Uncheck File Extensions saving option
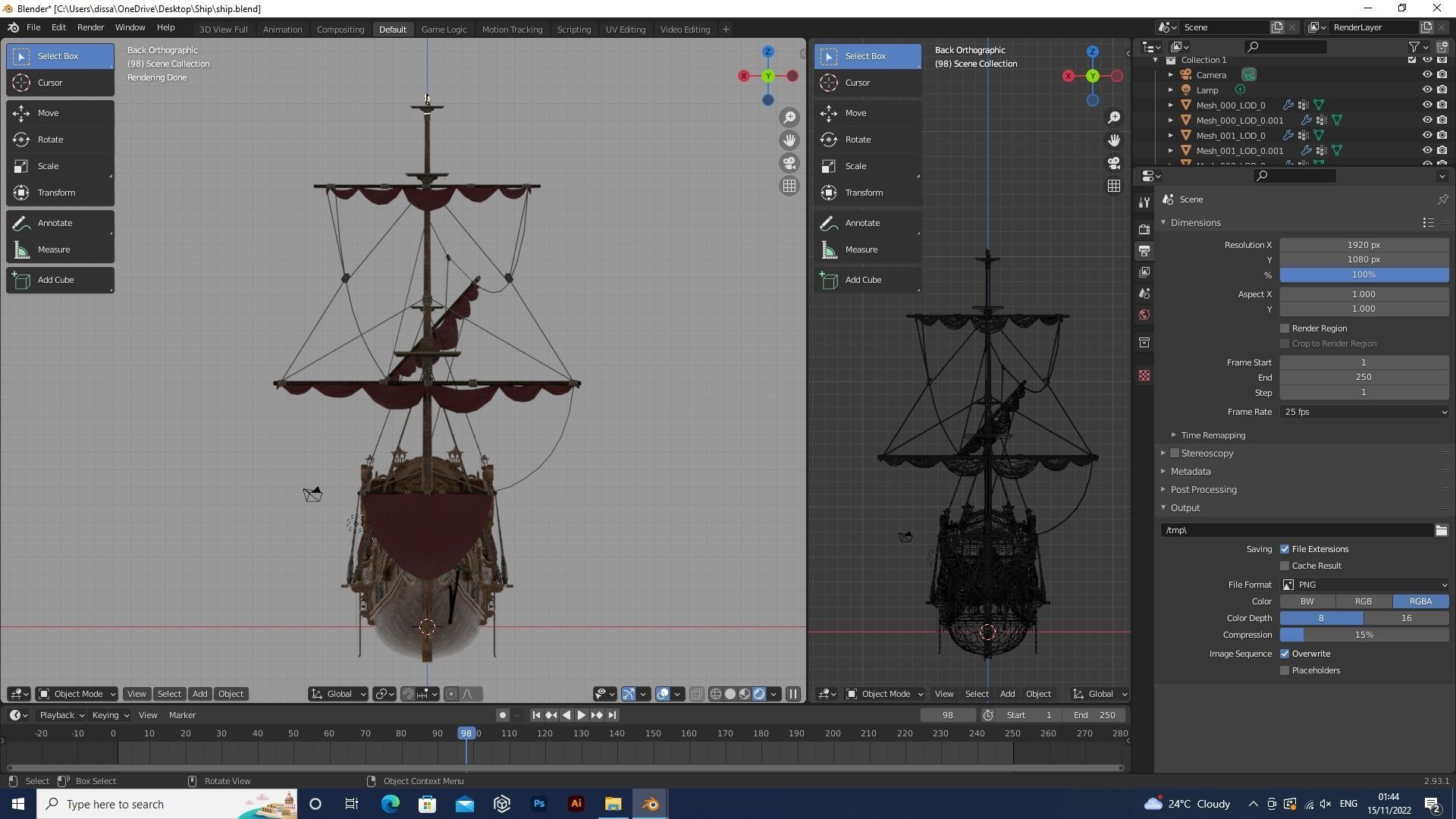 pos(1285,549)
